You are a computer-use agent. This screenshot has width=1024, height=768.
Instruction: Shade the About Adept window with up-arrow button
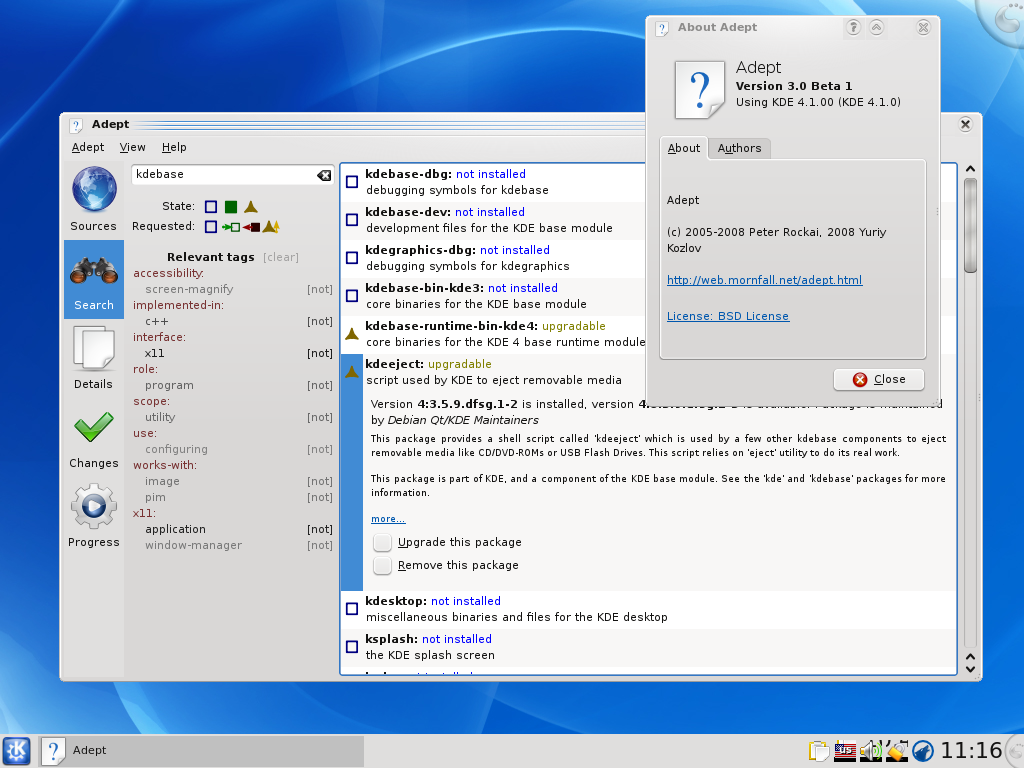876,27
